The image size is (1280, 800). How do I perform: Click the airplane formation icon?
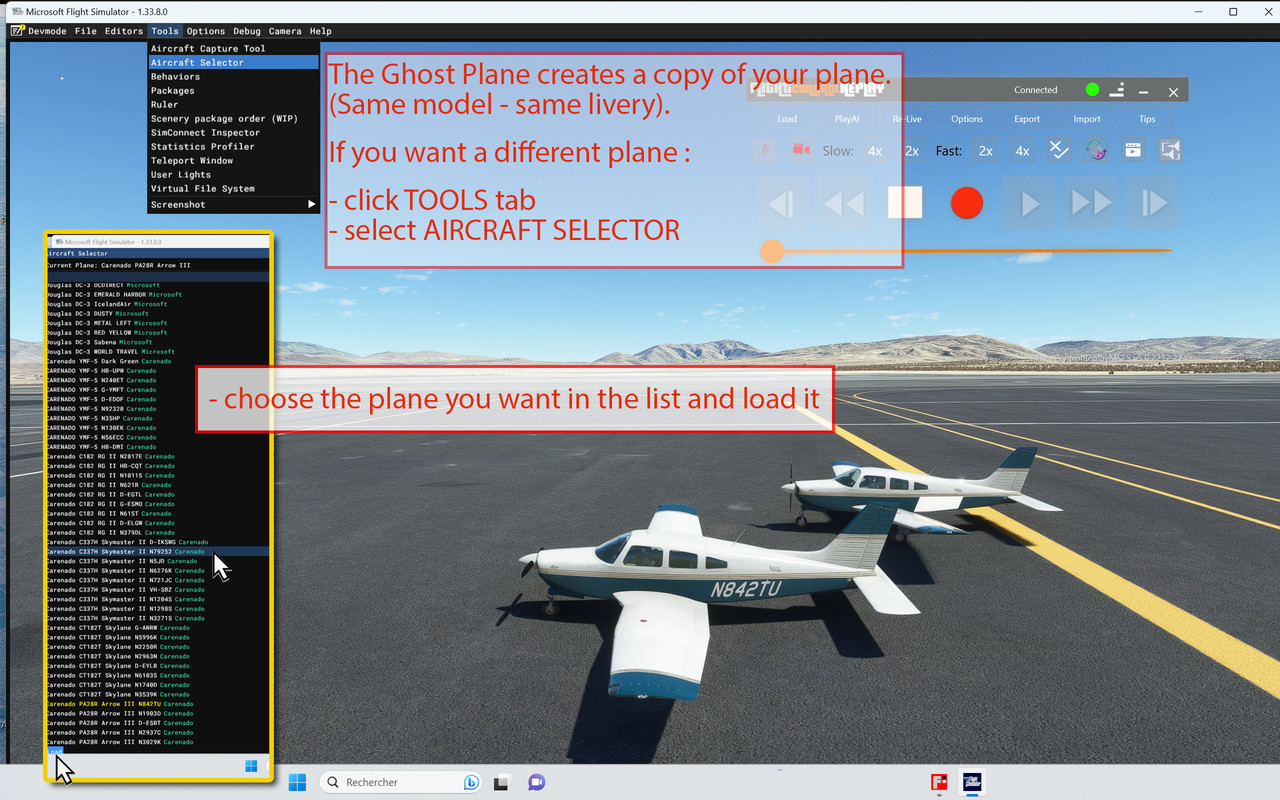[x=1170, y=150]
